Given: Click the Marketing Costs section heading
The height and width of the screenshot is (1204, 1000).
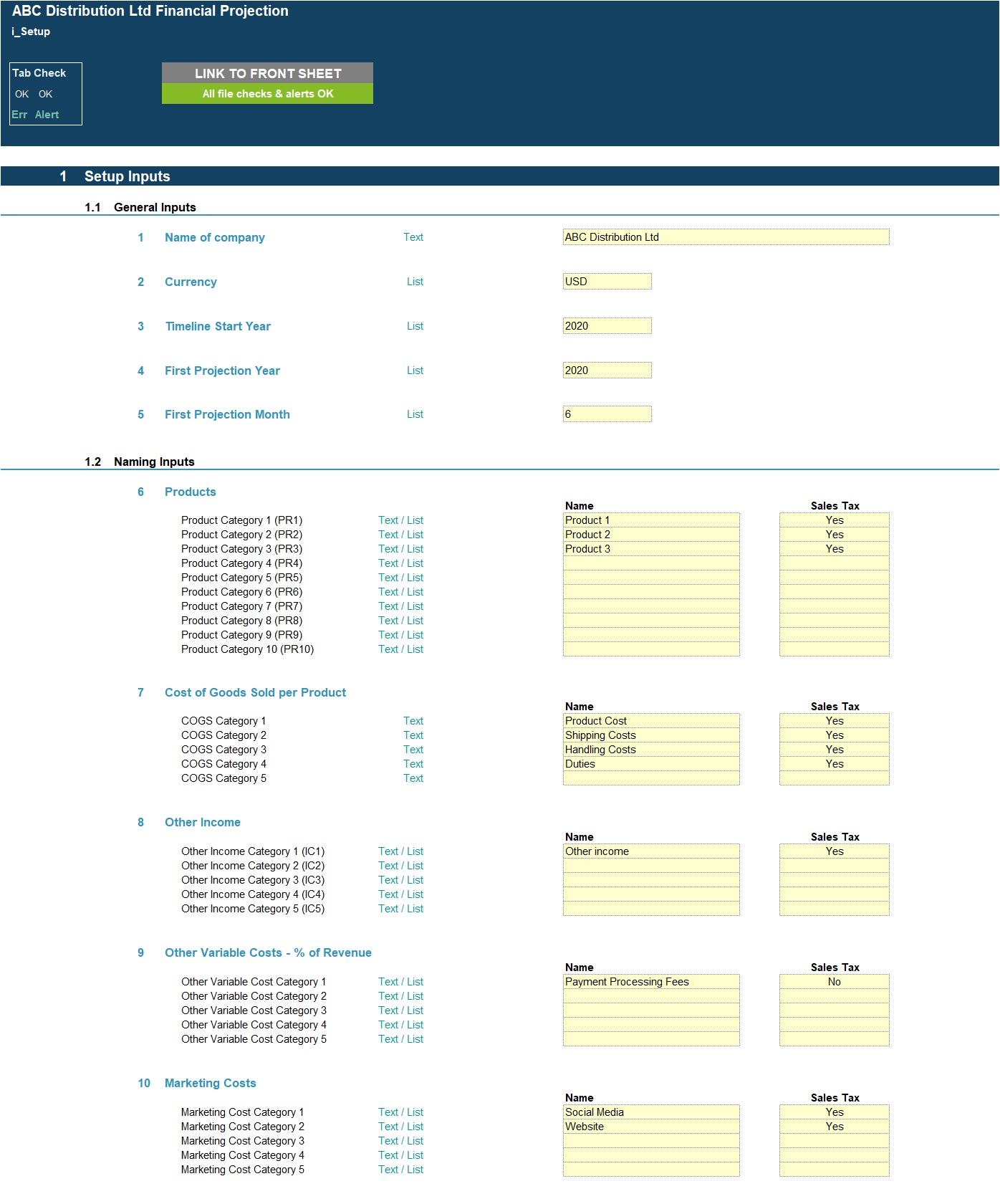Looking at the screenshot, I should pyautogui.click(x=211, y=1083).
